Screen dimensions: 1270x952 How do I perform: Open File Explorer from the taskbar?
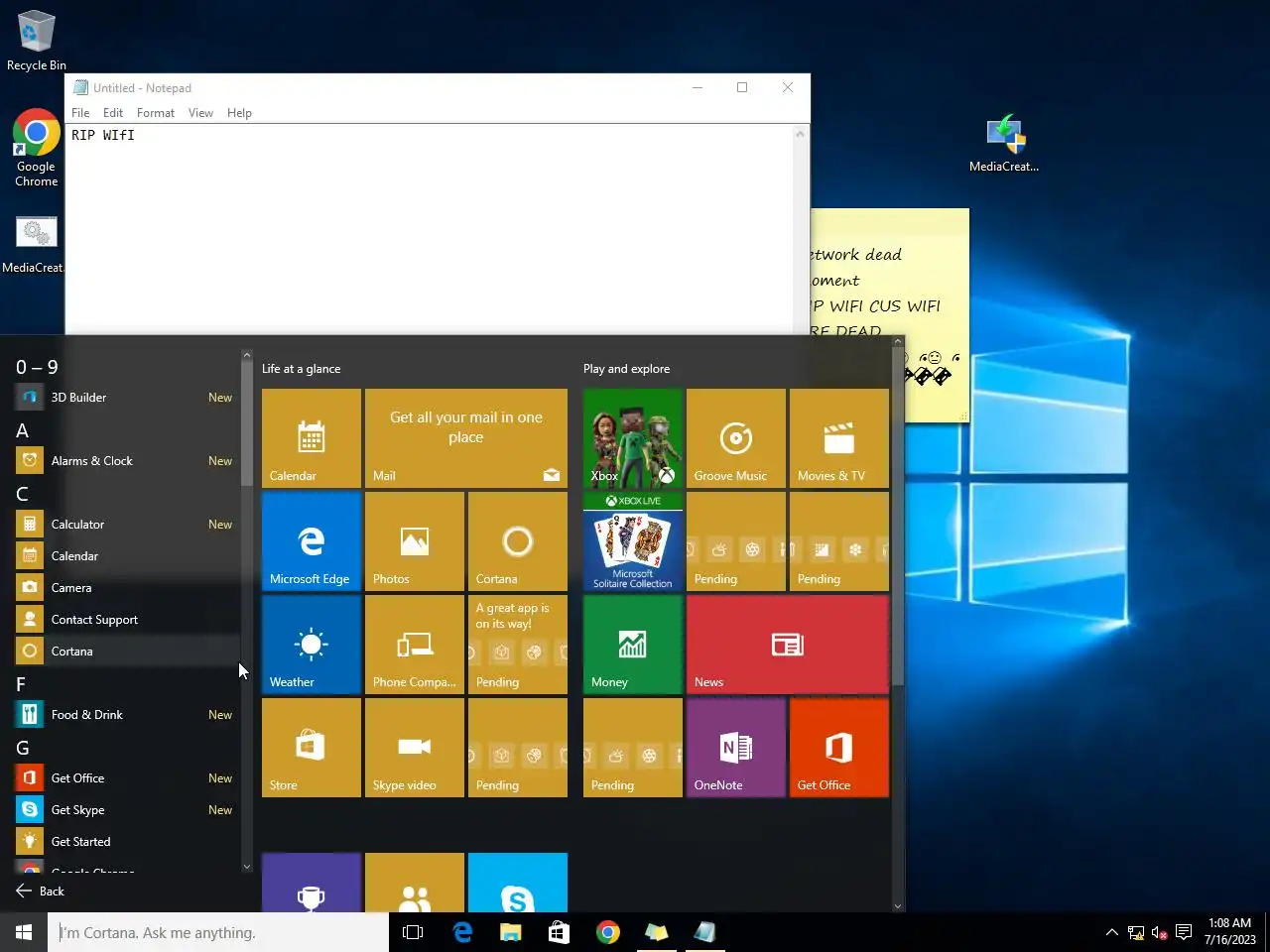511,932
